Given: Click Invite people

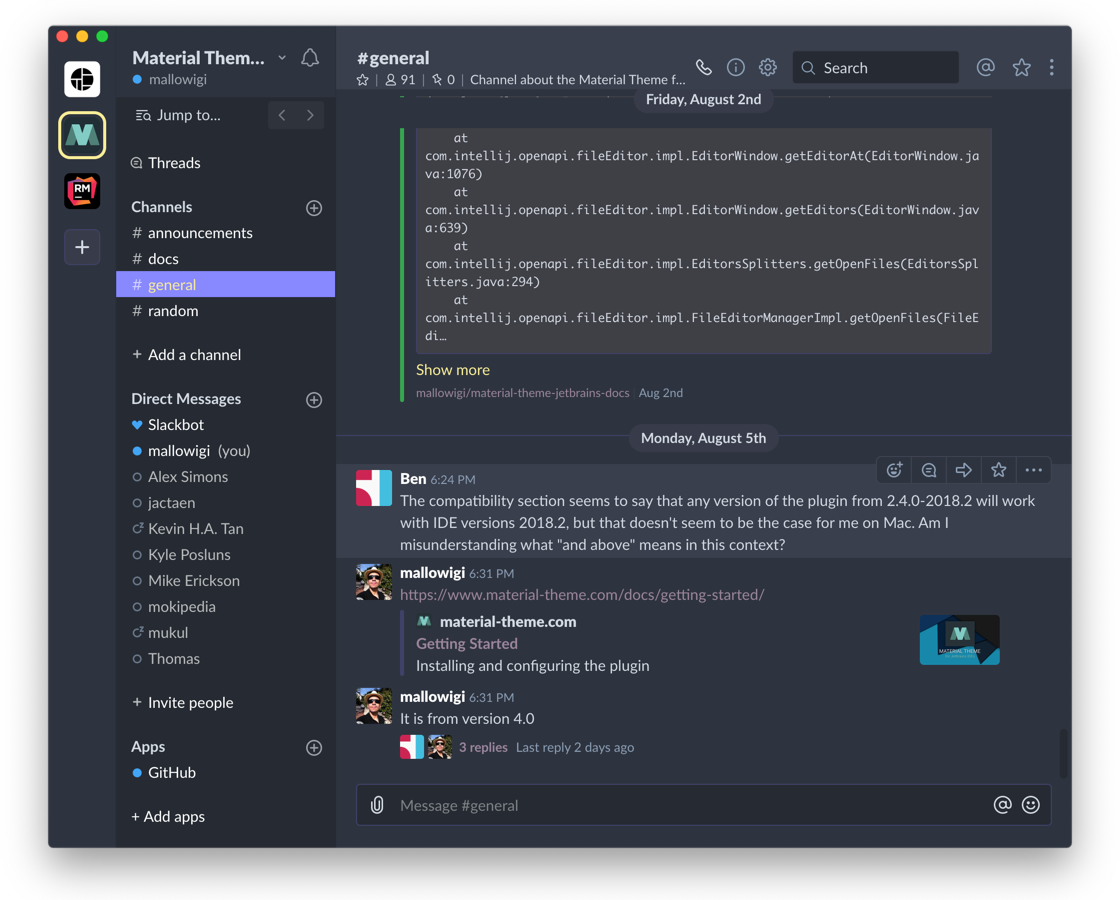Looking at the screenshot, I should 183,703.
